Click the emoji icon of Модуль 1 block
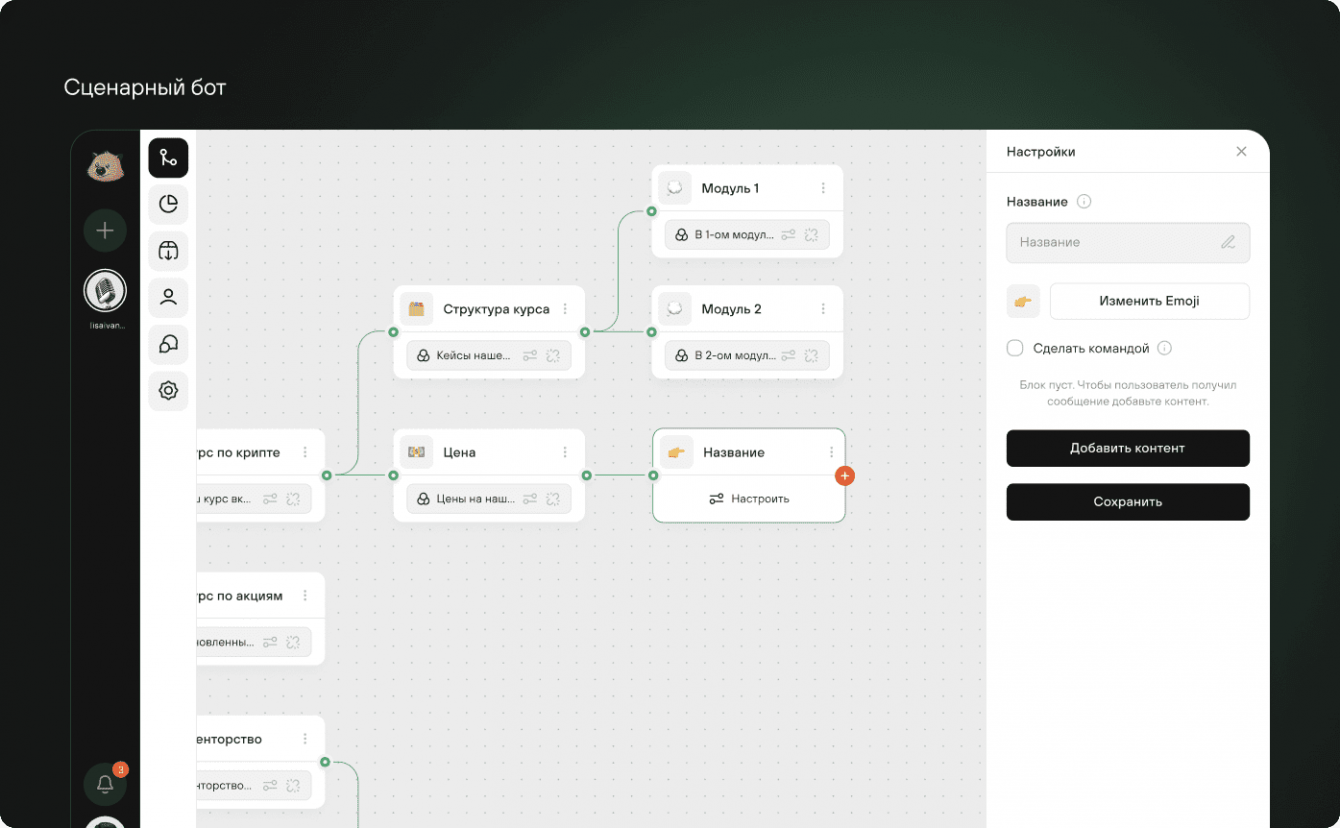 coord(675,188)
